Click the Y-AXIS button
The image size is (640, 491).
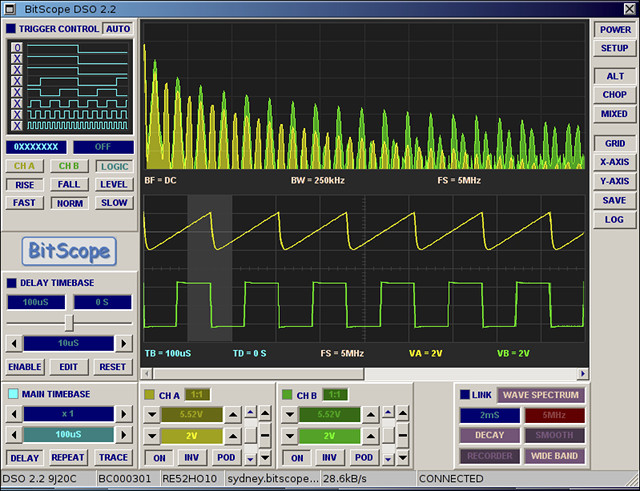click(x=615, y=181)
